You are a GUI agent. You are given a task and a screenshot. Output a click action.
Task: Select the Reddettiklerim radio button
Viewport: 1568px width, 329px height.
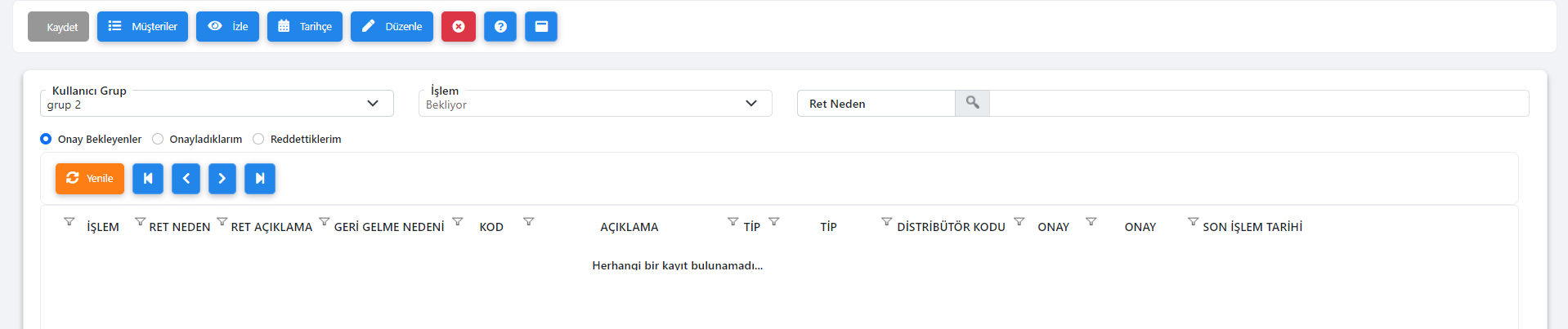tap(258, 139)
